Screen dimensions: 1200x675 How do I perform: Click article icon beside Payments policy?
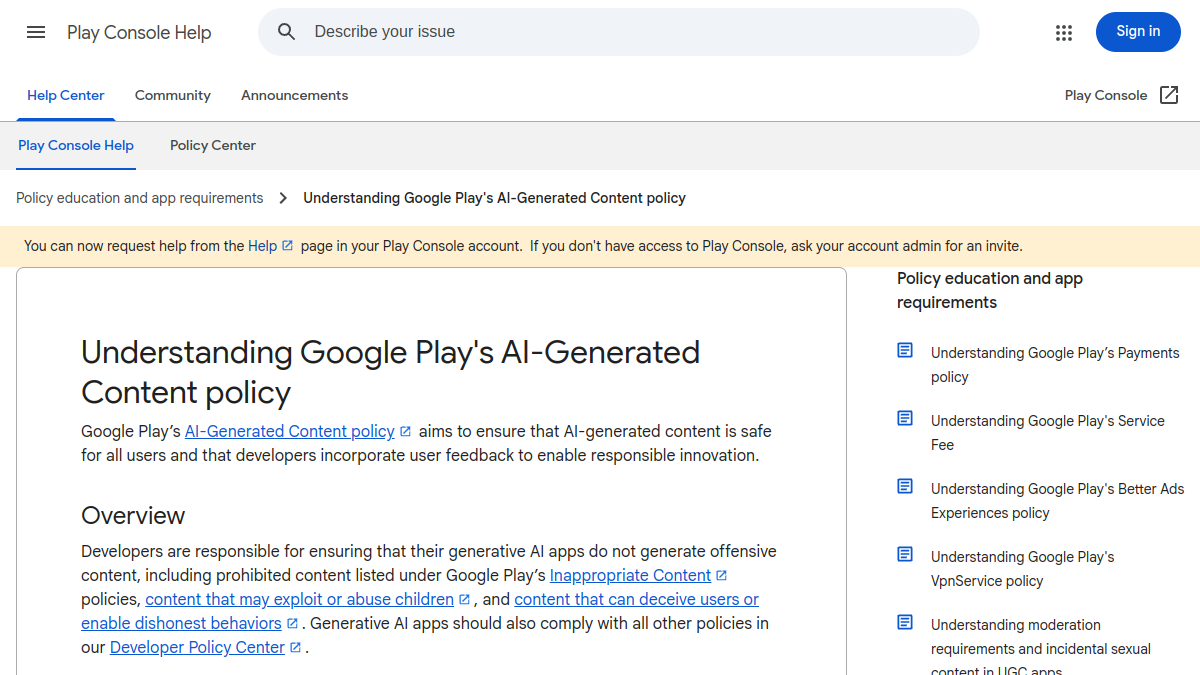(905, 350)
